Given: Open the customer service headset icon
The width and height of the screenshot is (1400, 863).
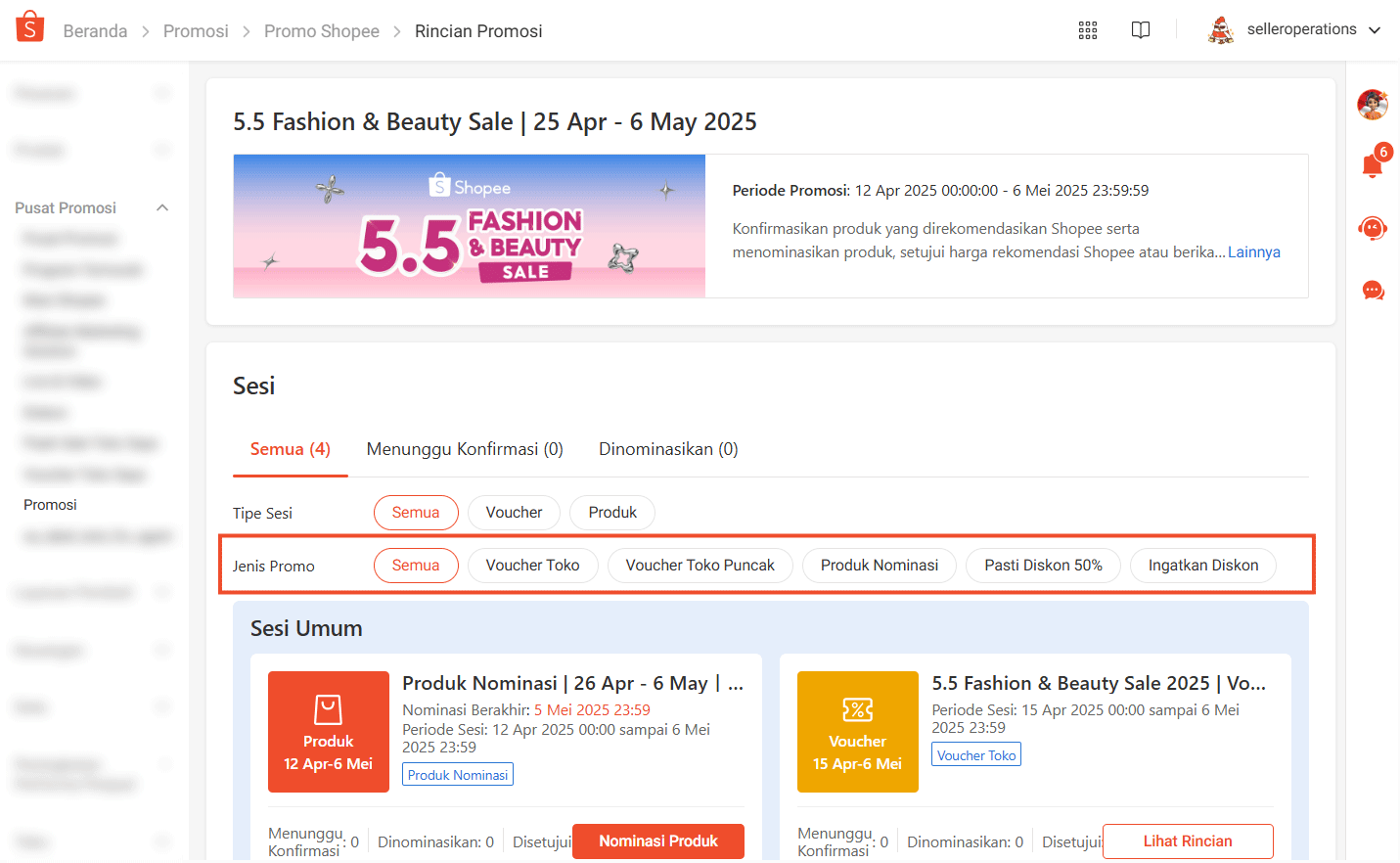Looking at the screenshot, I should pos(1373,228).
